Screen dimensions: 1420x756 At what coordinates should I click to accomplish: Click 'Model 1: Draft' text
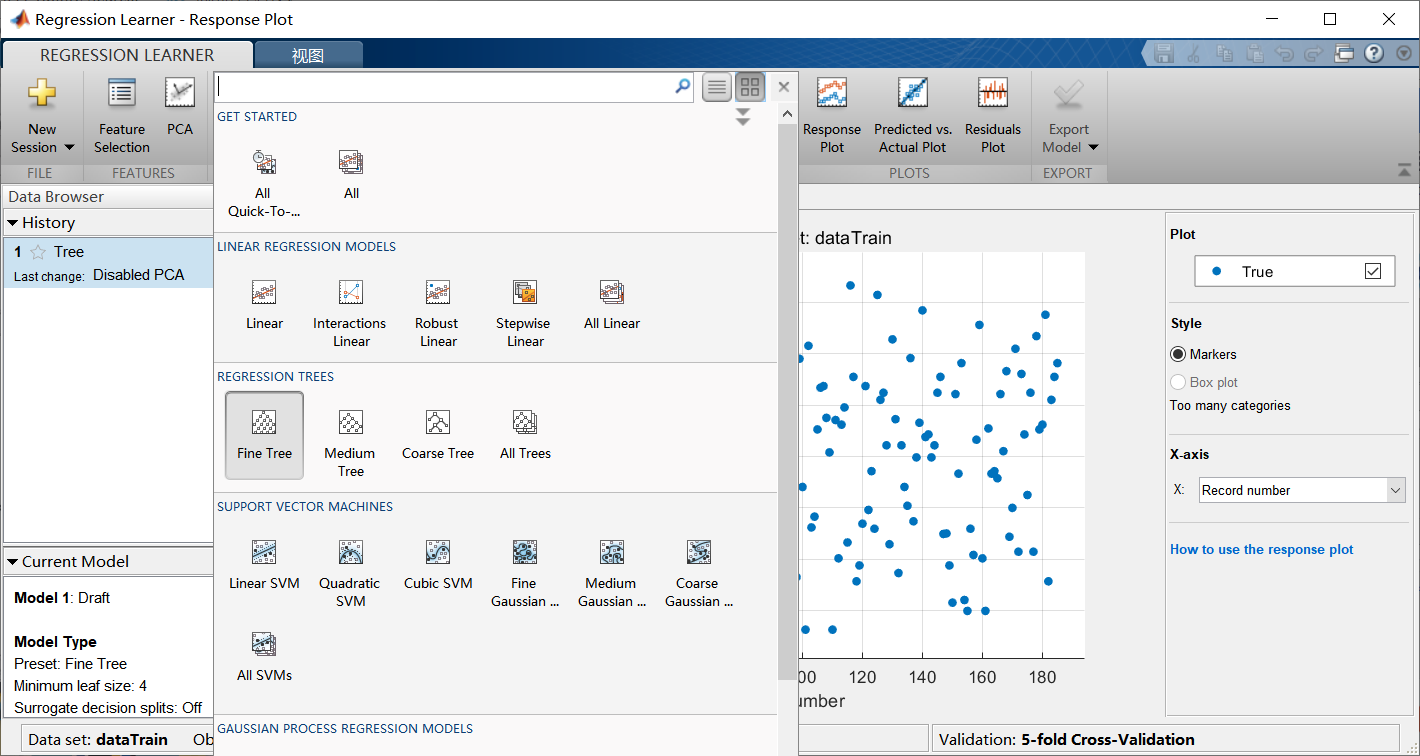[x=62, y=598]
